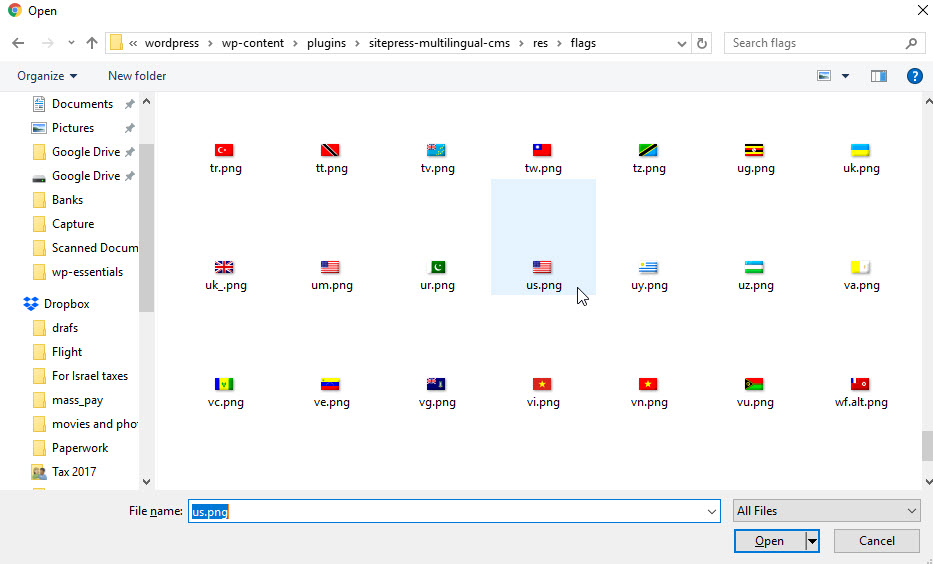Navigate to res folder in path

coord(540,43)
